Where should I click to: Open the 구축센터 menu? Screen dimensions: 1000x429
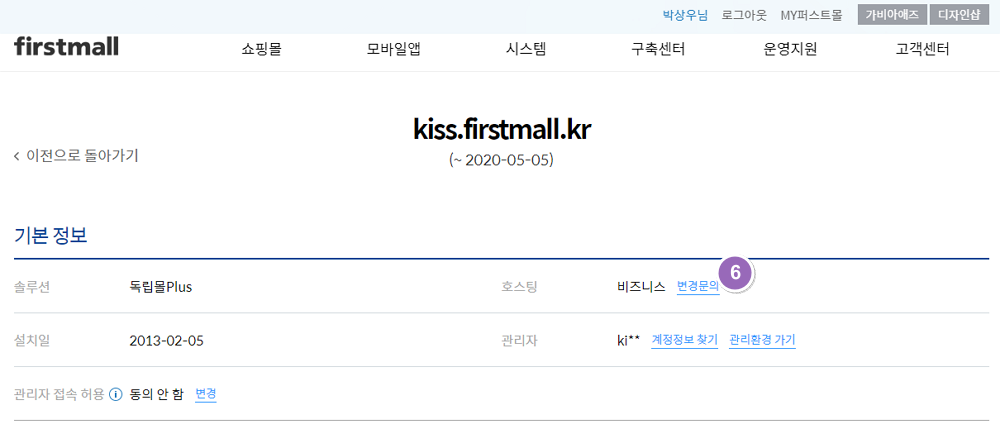point(658,49)
